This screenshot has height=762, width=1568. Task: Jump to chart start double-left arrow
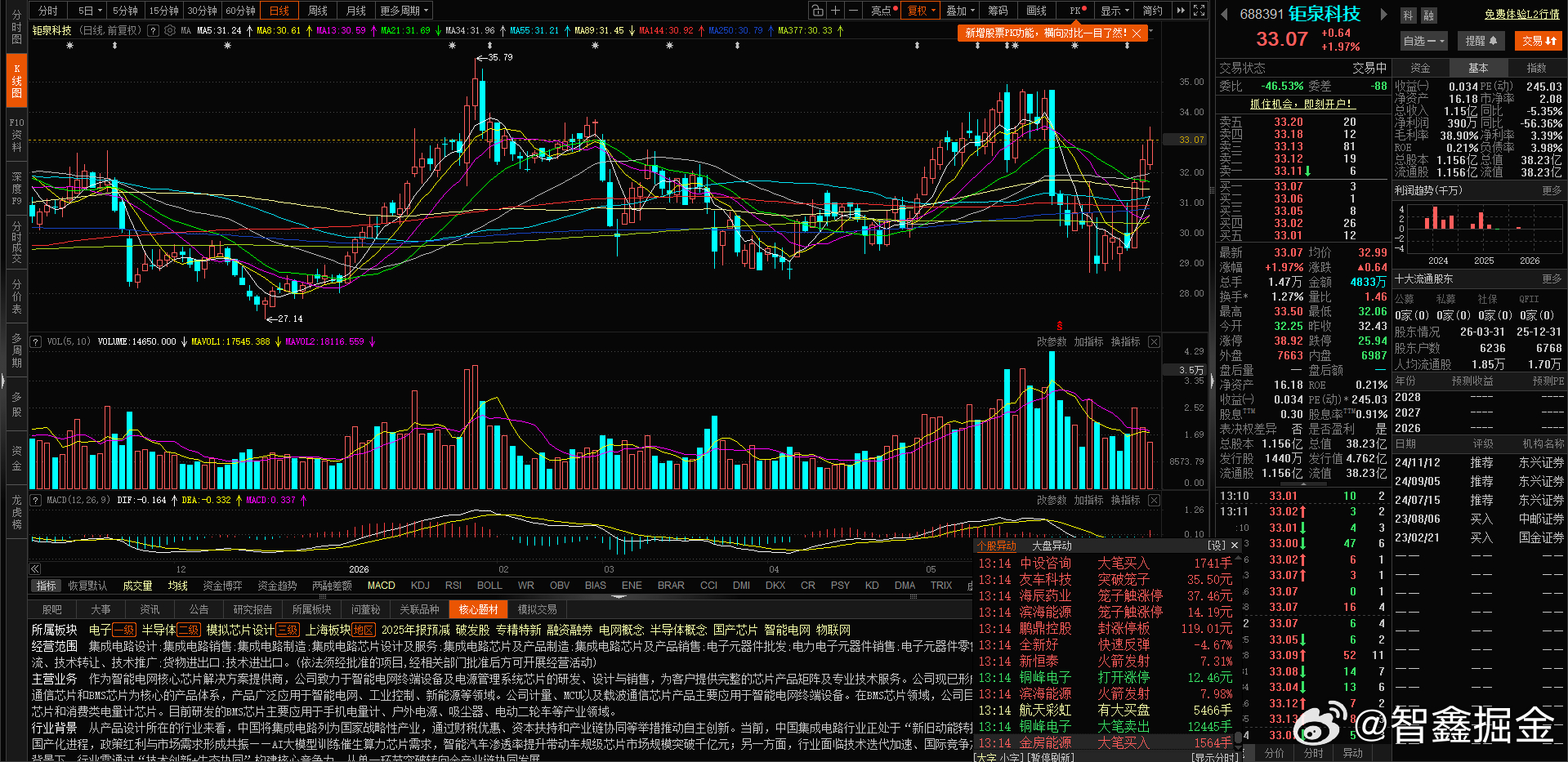35,569
